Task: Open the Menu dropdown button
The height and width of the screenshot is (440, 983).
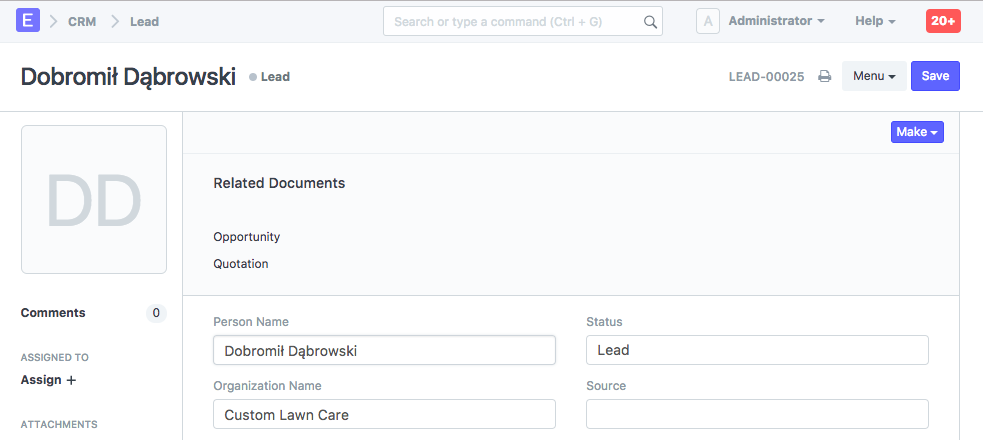Action: point(874,76)
